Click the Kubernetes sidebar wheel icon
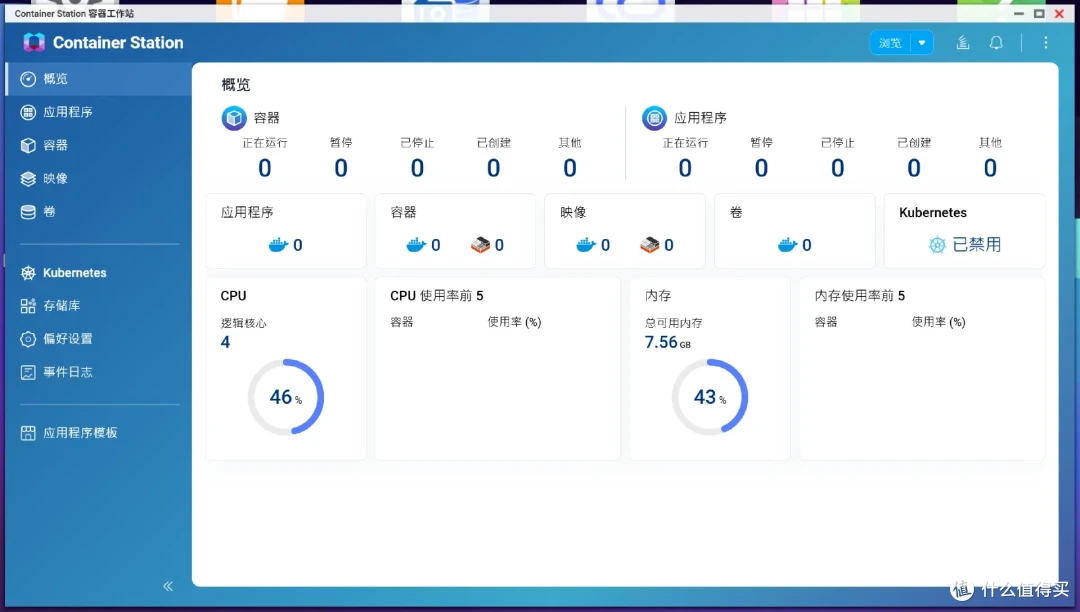This screenshot has height=612, width=1080. [x=28, y=273]
